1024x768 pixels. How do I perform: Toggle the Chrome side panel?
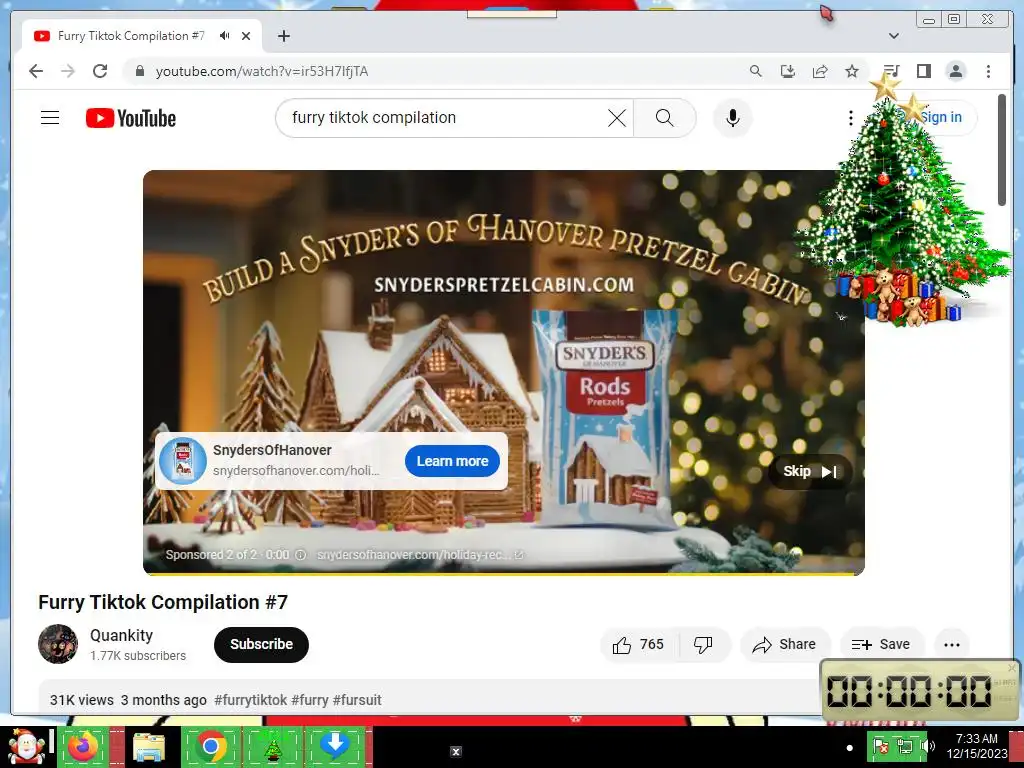[x=923, y=71]
